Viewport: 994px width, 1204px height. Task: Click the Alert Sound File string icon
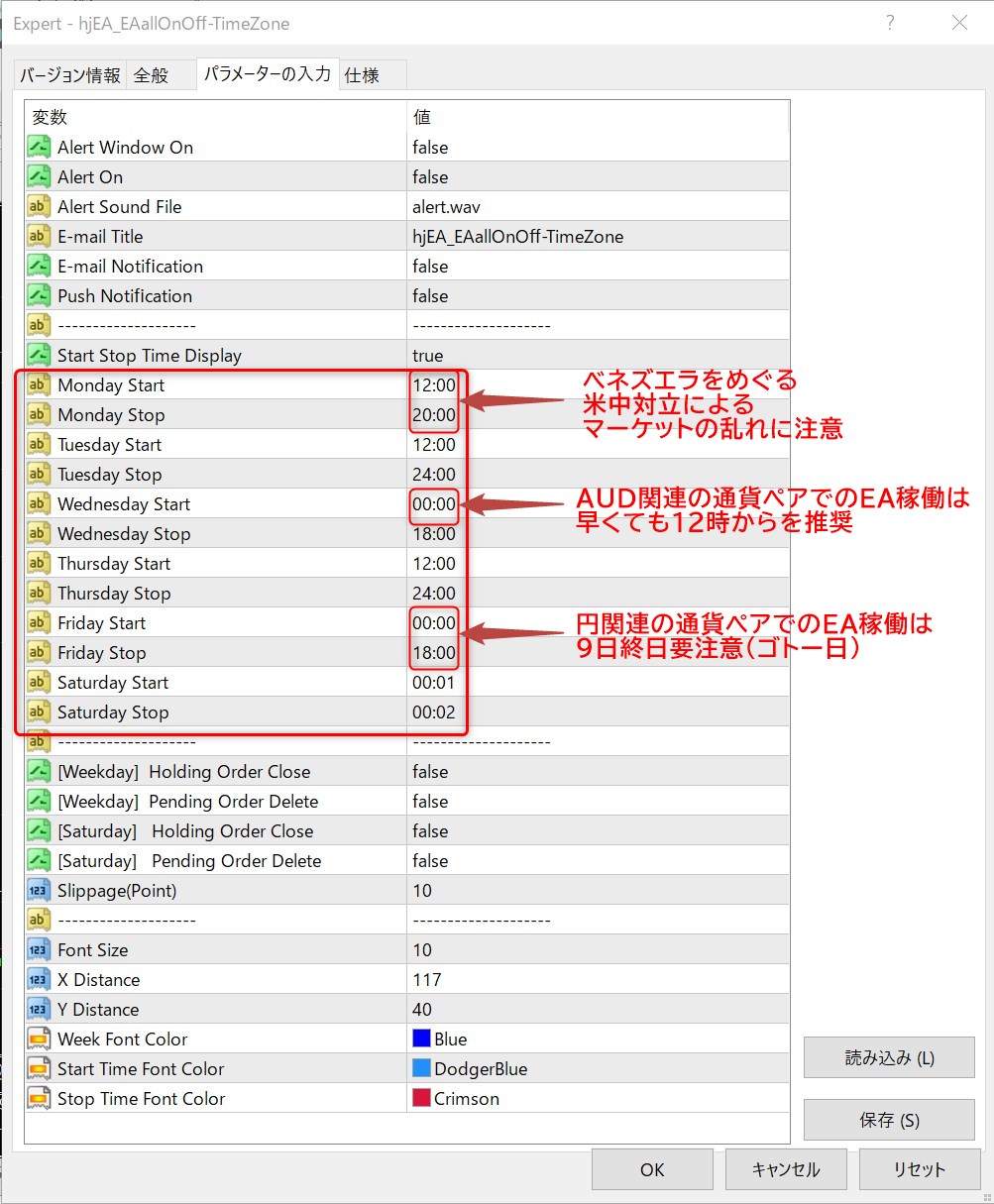(x=39, y=207)
